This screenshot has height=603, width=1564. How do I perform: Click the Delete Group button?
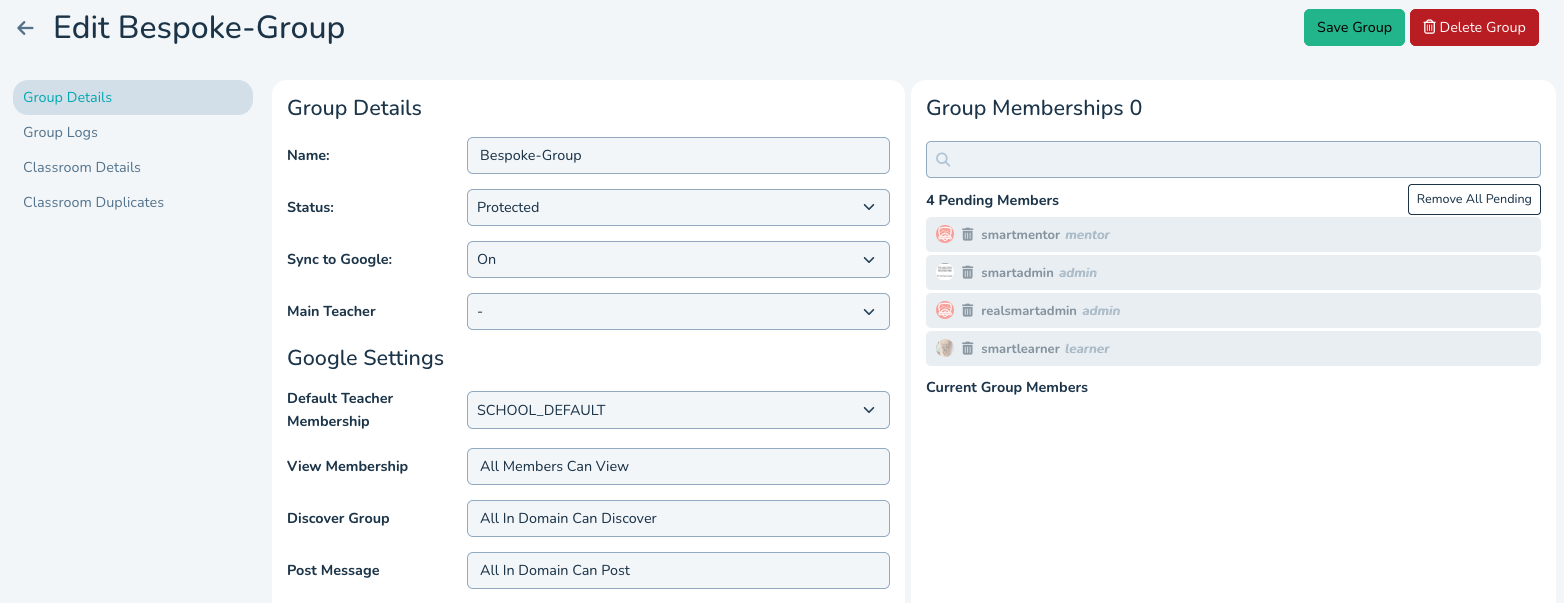tap(1474, 28)
